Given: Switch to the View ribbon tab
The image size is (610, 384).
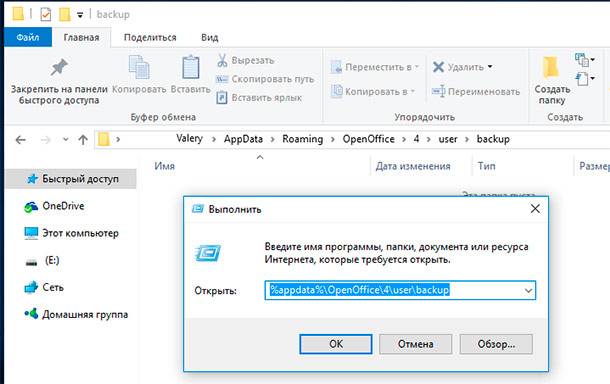Looking at the screenshot, I should click(210, 38).
